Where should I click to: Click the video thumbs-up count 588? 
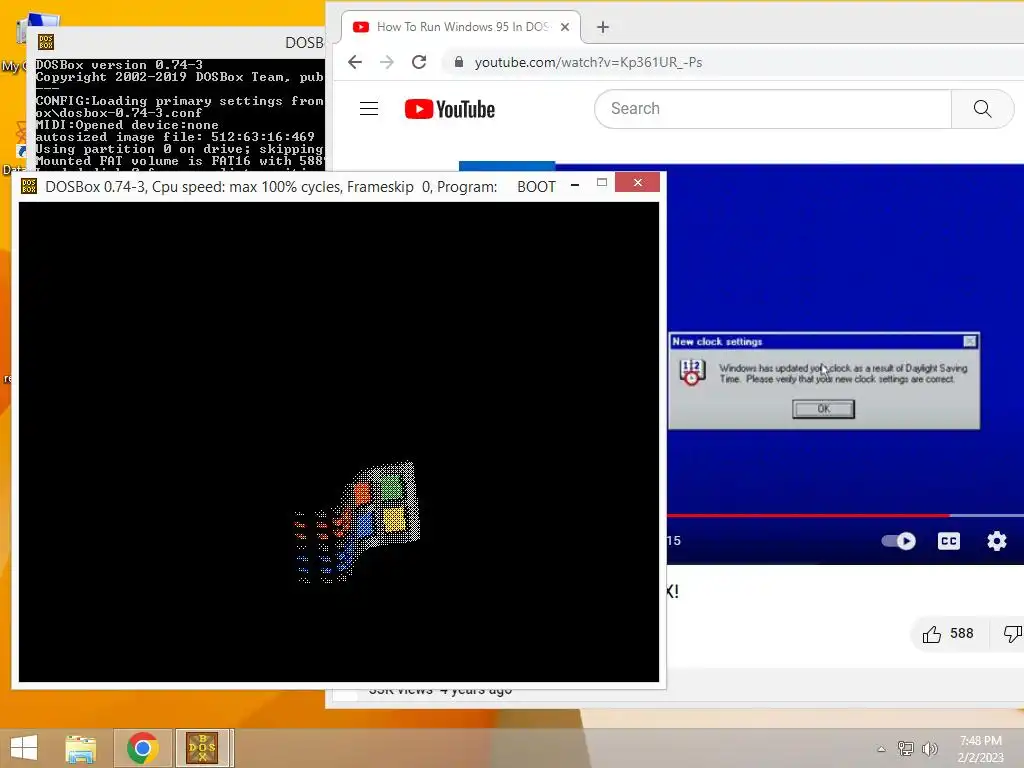point(961,633)
